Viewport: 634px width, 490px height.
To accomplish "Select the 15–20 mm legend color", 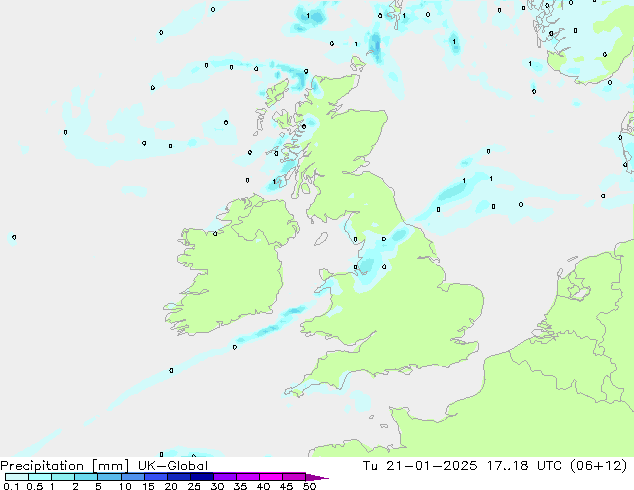I will [156, 477].
